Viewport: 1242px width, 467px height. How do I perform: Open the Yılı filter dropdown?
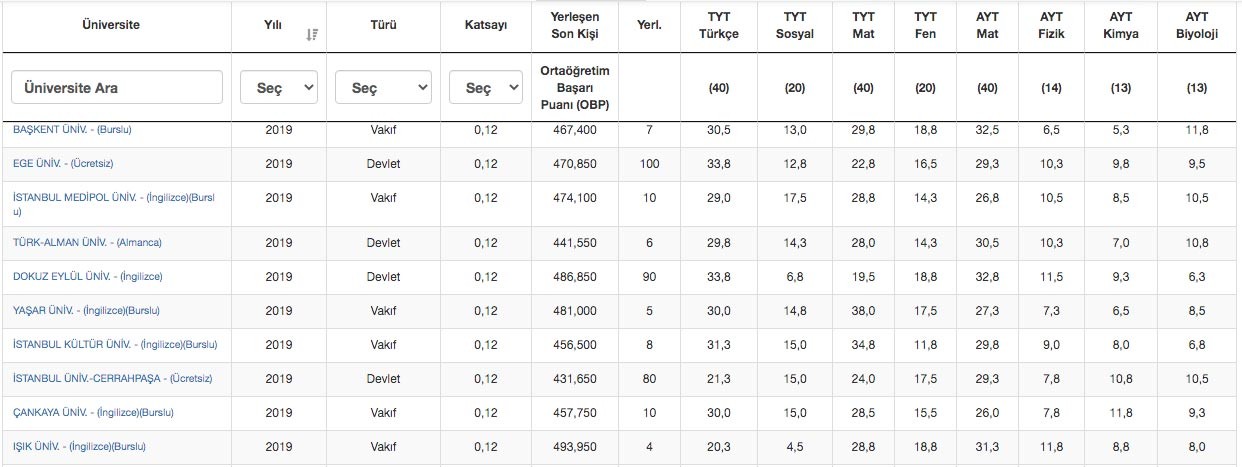(x=279, y=88)
